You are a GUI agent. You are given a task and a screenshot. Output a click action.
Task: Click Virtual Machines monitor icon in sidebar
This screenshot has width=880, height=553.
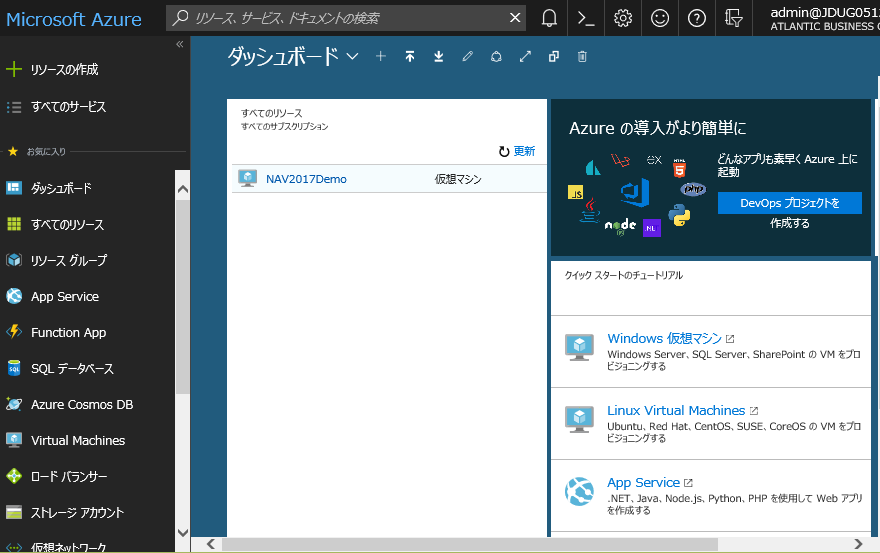click(x=14, y=440)
